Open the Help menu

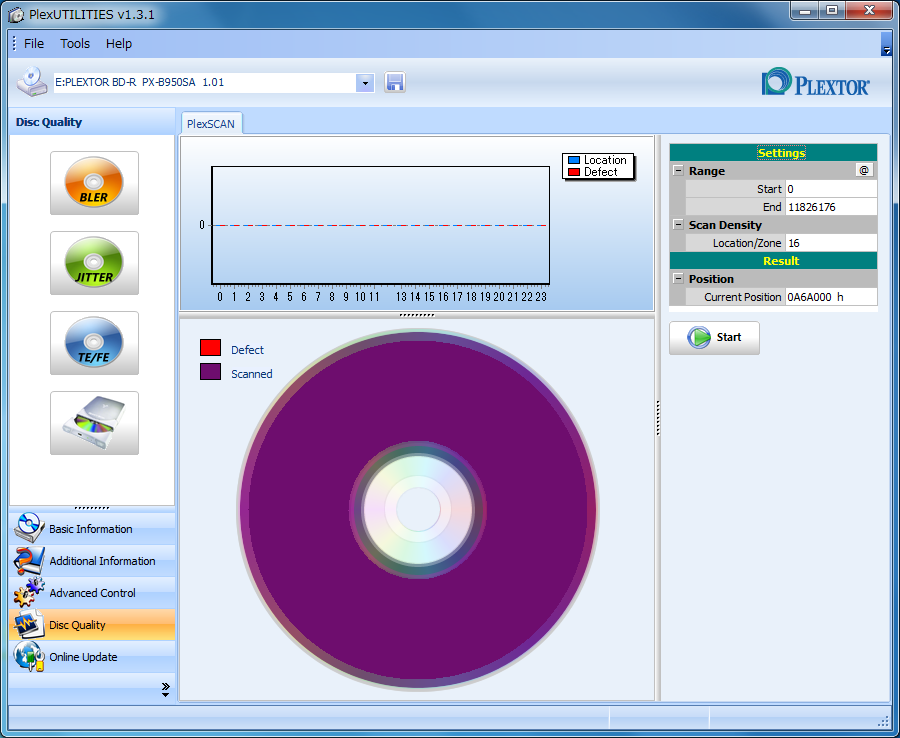click(x=119, y=44)
